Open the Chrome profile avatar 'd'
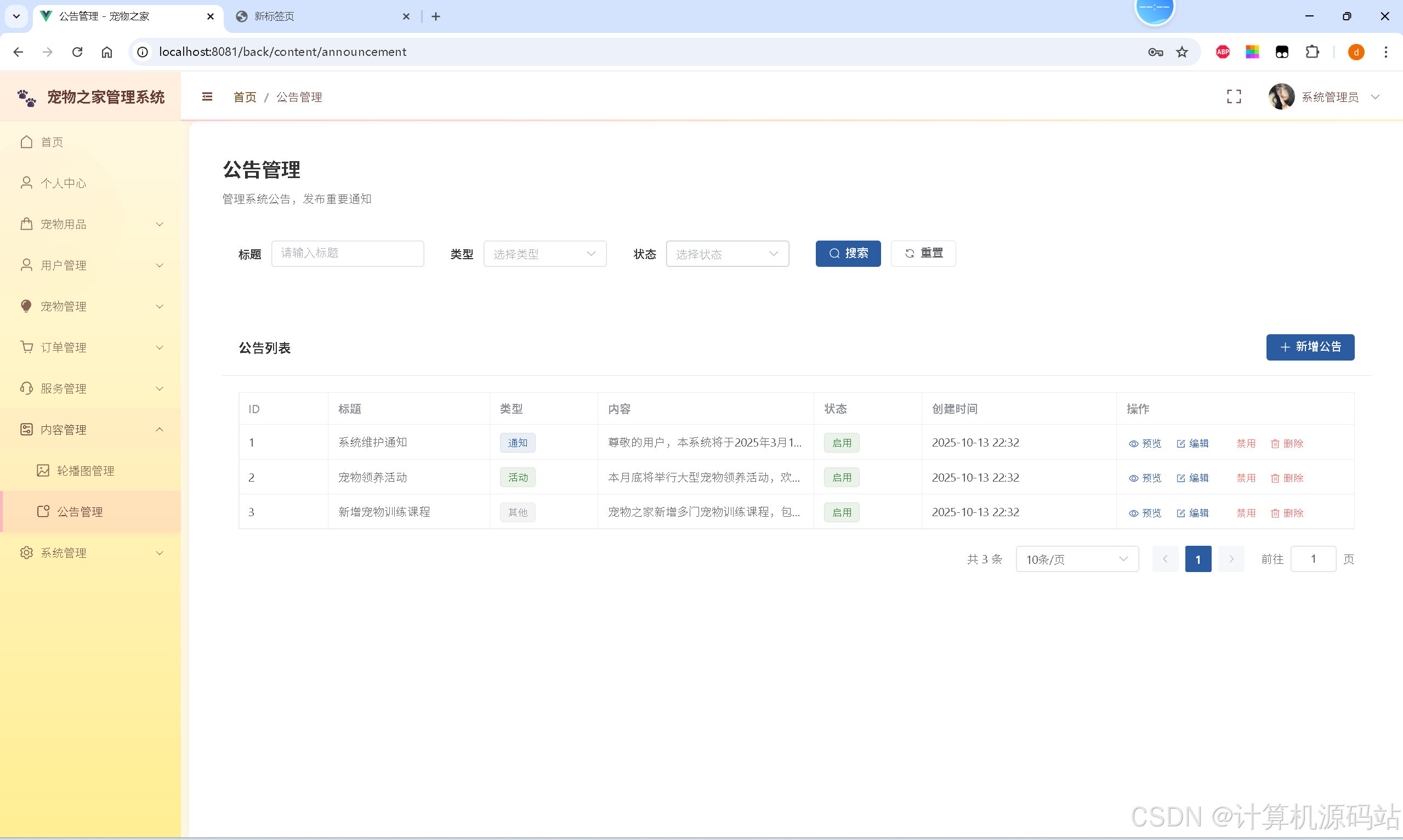Screen dimensions: 1403x840 (1356, 52)
